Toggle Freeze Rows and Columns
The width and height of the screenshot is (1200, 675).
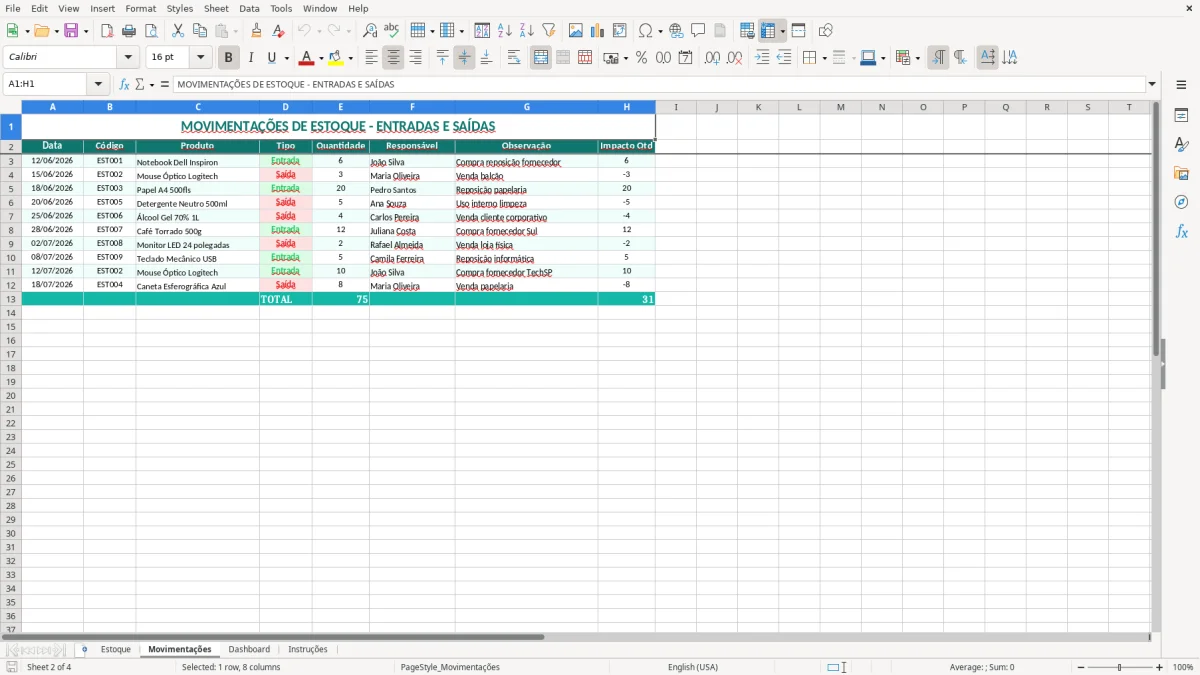tap(768, 31)
